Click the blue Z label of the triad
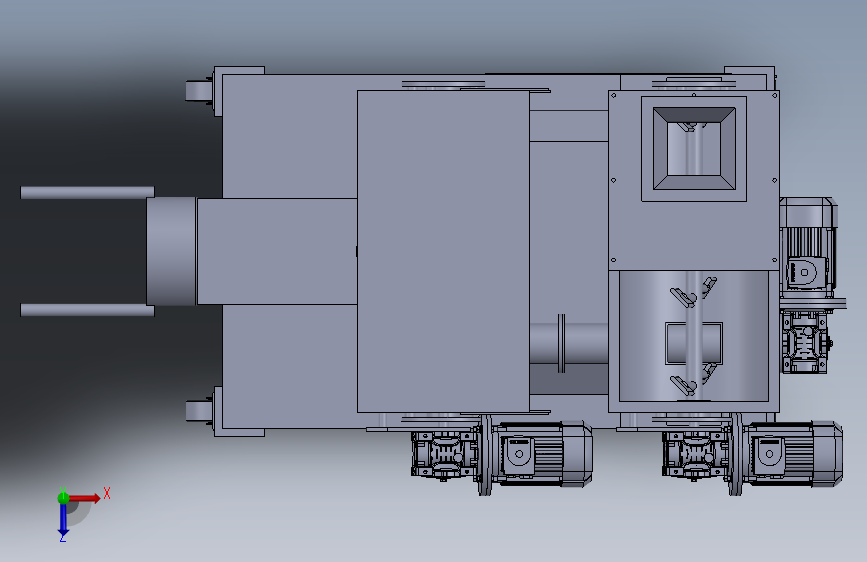 63,537
